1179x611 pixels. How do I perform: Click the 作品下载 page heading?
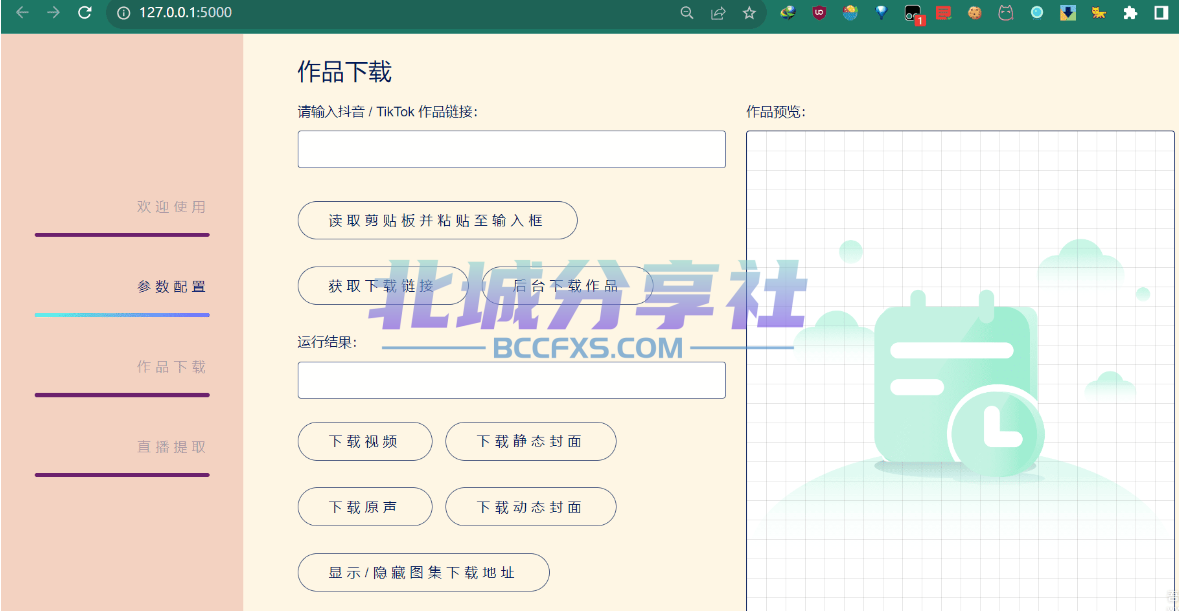click(x=344, y=72)
